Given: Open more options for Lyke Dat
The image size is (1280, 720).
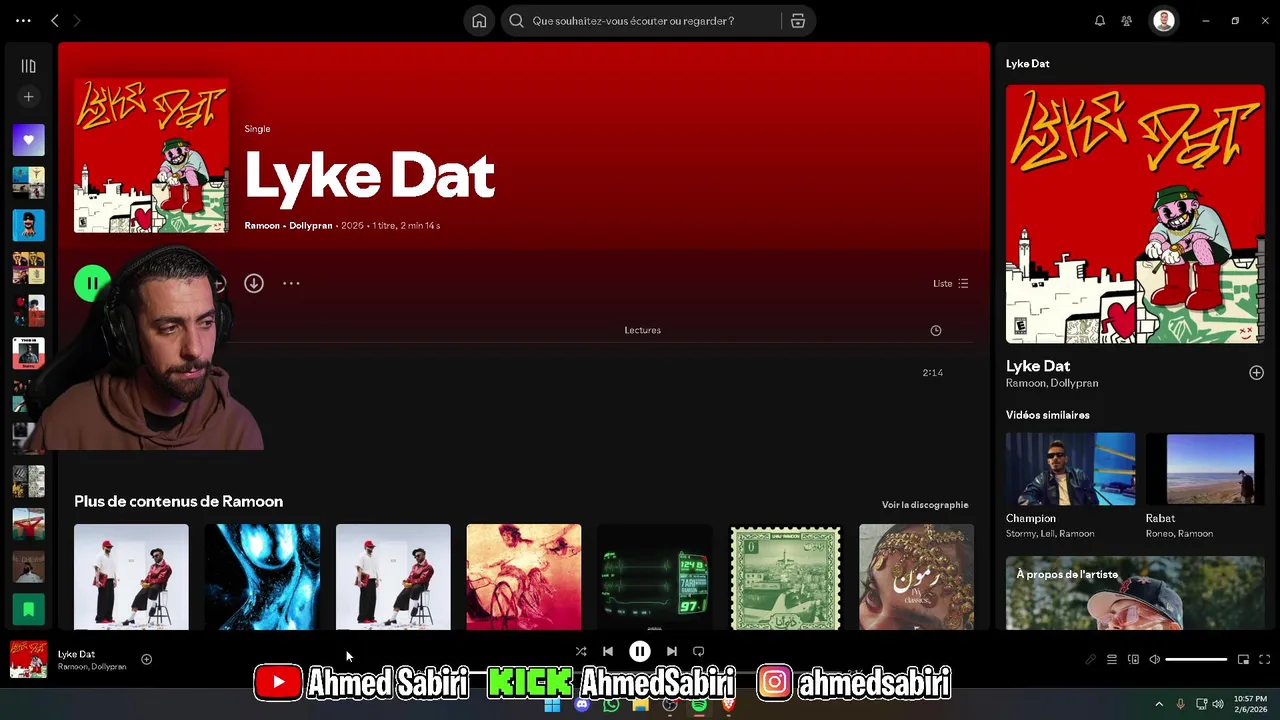Looking at the screenshot, I should click(x=291, y=283).
